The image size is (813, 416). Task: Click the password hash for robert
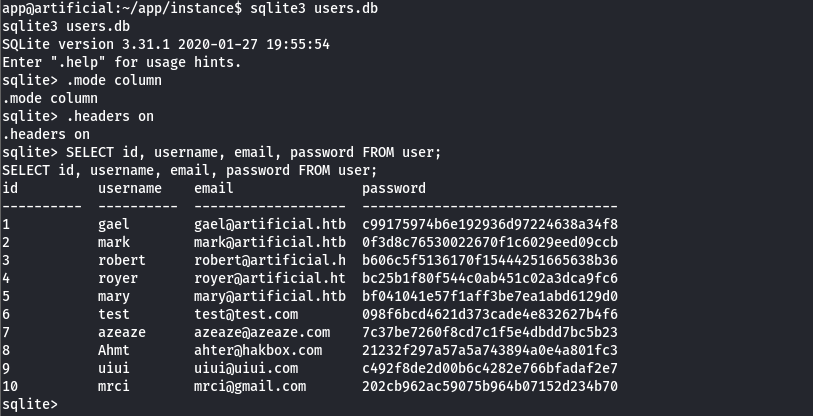coord(489,260)
